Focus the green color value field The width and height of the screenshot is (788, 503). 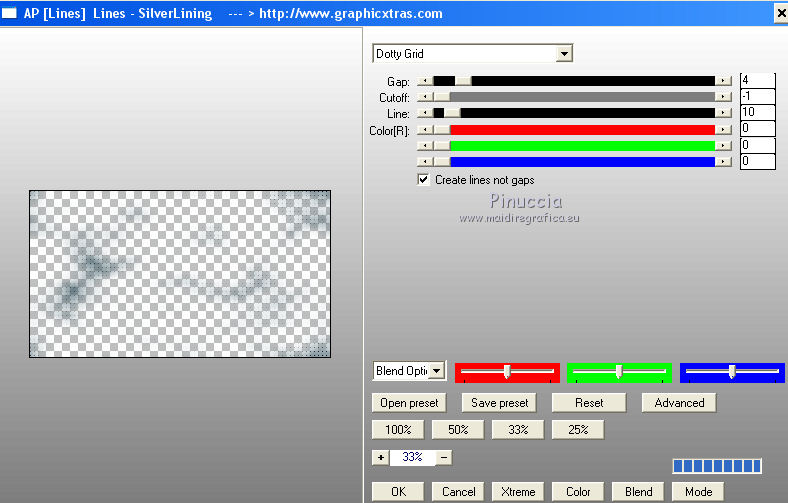coord(758,145)
